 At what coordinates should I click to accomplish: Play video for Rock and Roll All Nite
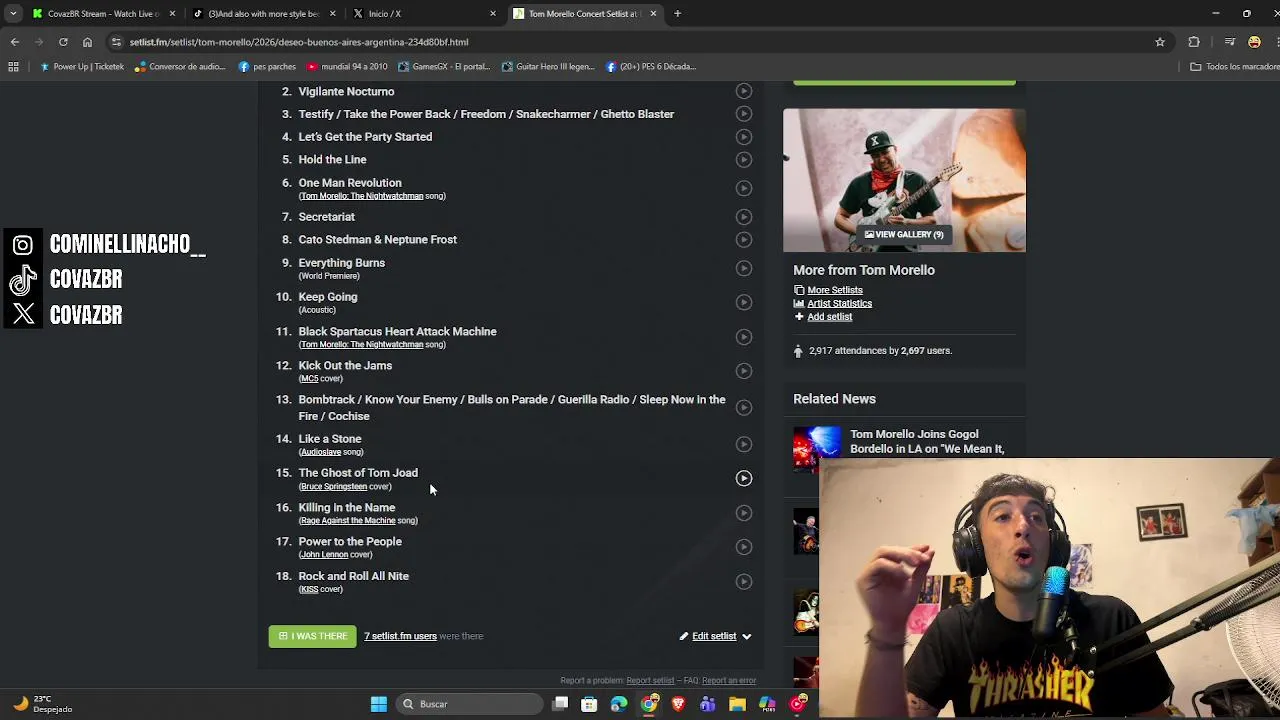point(744,582)
